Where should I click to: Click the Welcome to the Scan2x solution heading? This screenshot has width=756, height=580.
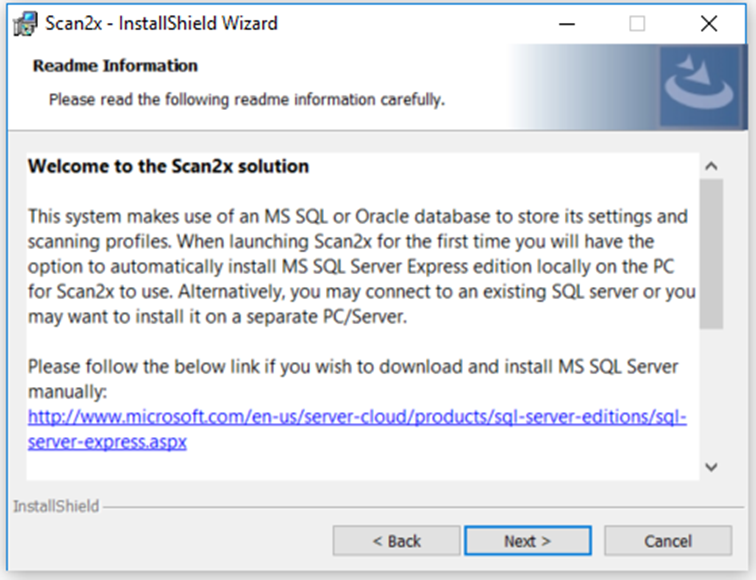168,166
